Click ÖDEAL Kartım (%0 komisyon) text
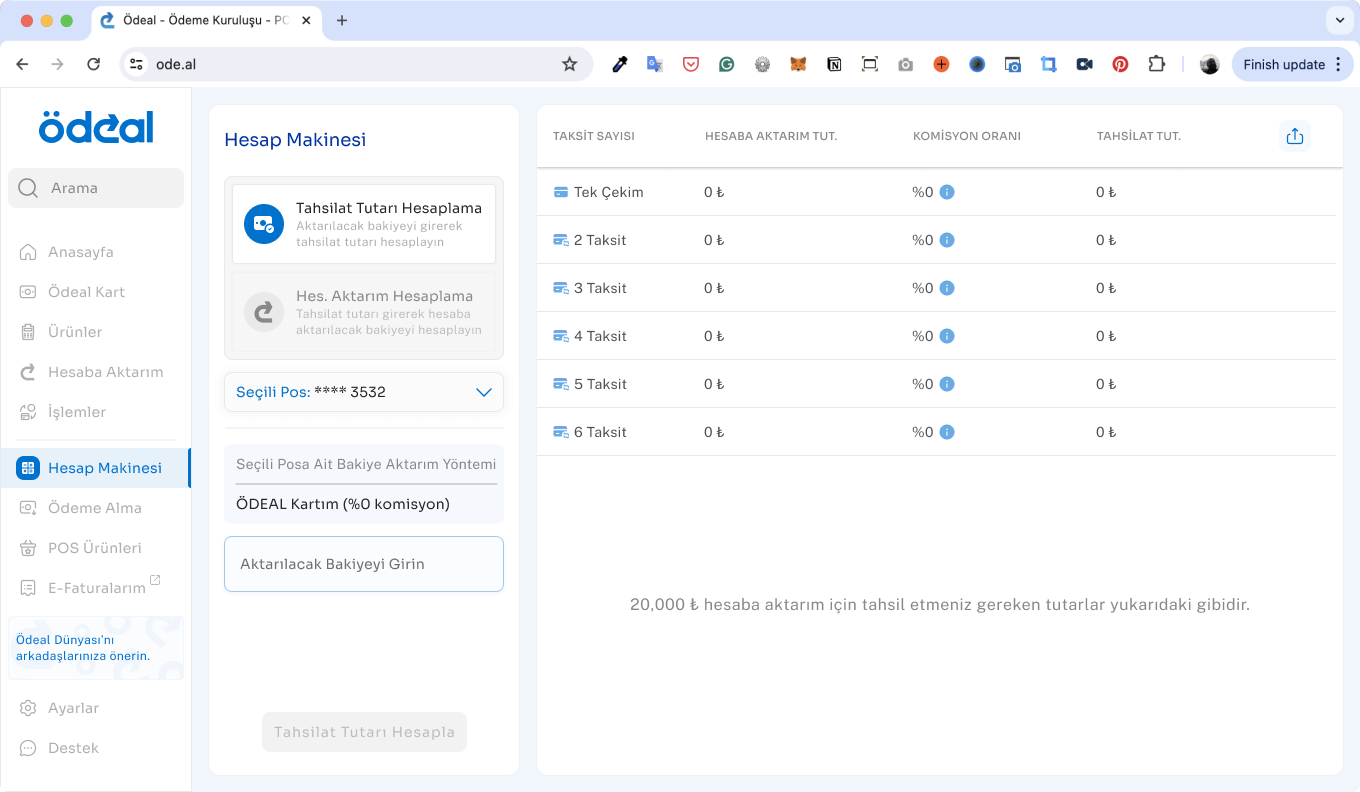Image resolution: width=1360 pixels, height=792 pixels. 343,504
